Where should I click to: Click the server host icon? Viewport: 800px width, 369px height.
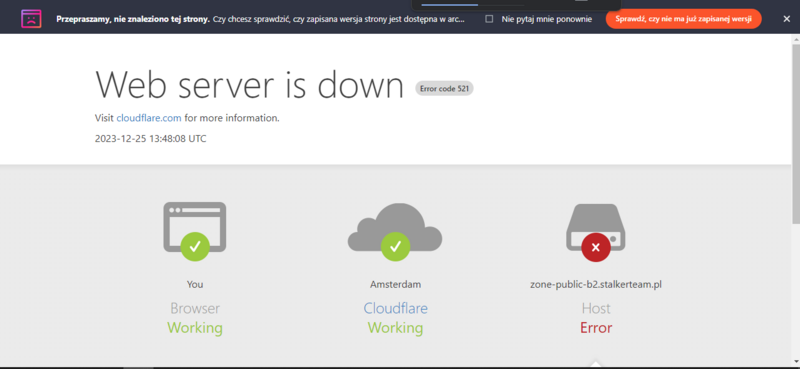pyautogui.click(x=595, y=227)
